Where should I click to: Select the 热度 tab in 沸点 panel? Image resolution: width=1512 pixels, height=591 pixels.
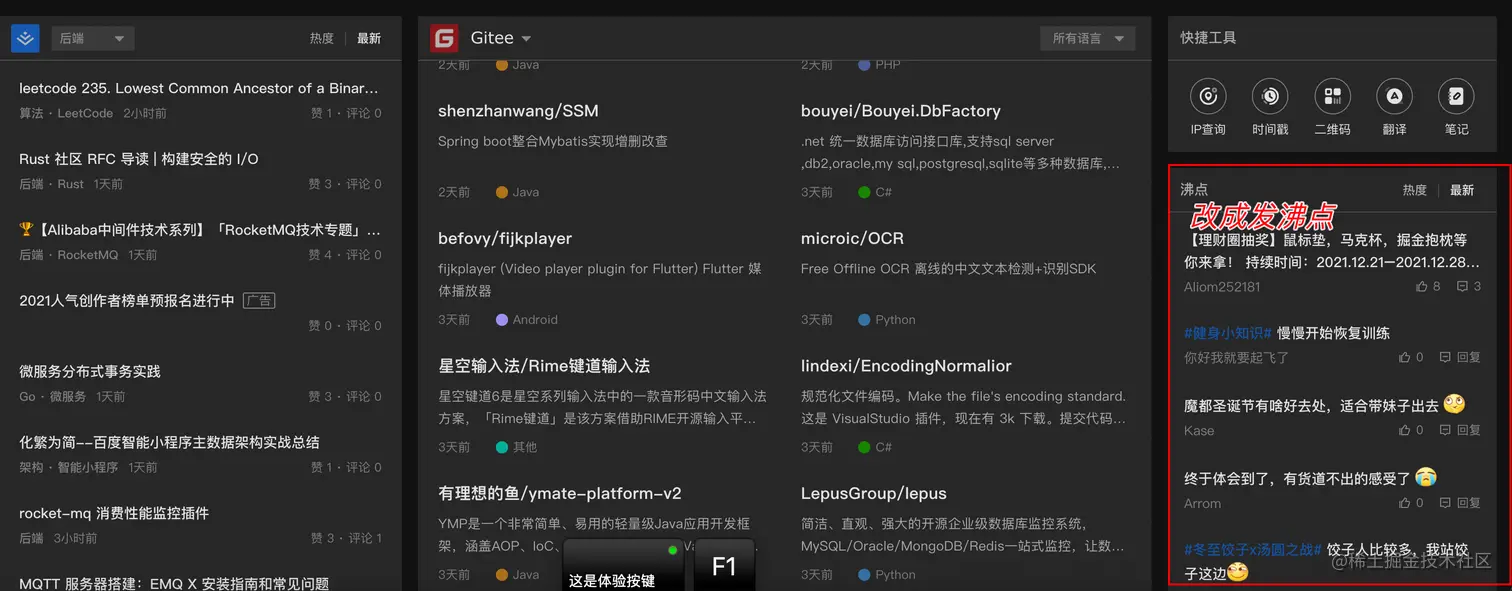(1414, 189)
